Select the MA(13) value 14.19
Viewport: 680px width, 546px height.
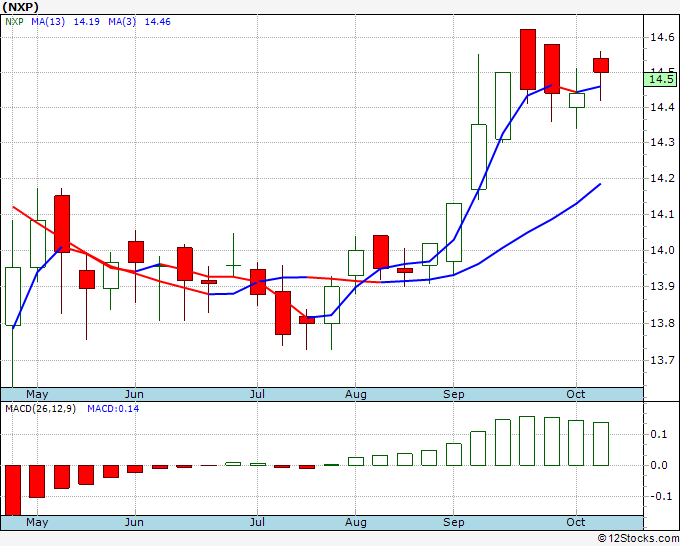(87, 22)
